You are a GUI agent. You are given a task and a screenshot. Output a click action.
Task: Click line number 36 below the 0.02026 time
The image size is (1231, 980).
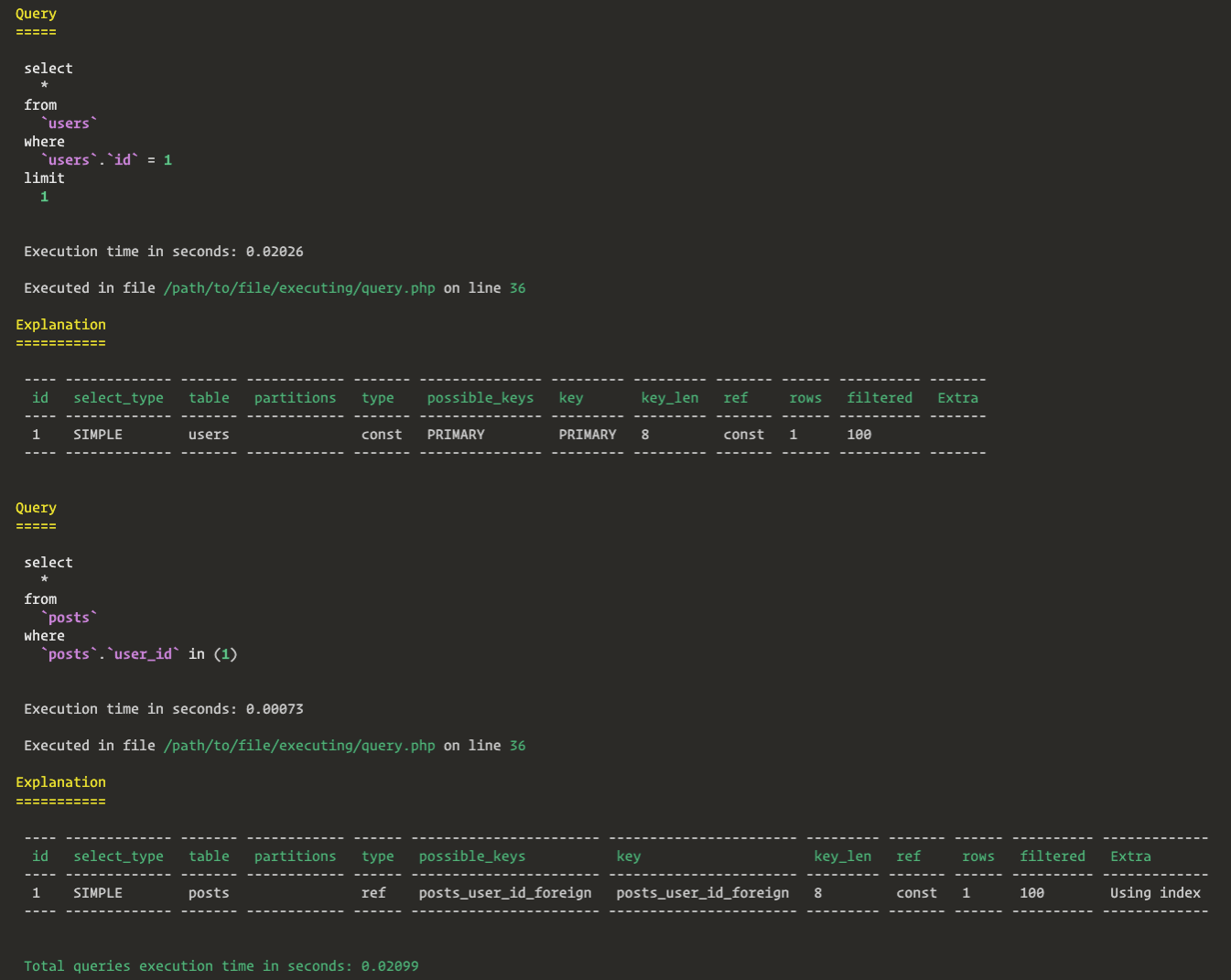point(517,288)
